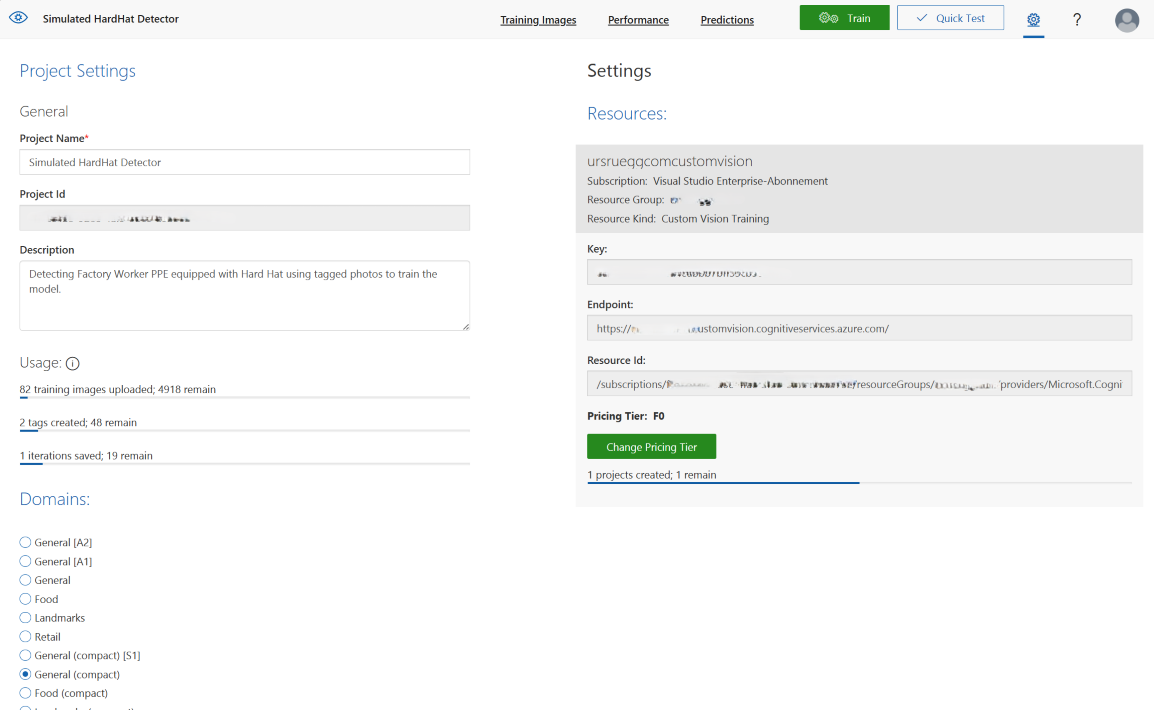Image resolution: width=1154 pixels, height=710 pixels.
Task: Click the Domains heading
Action: point(54,499)
